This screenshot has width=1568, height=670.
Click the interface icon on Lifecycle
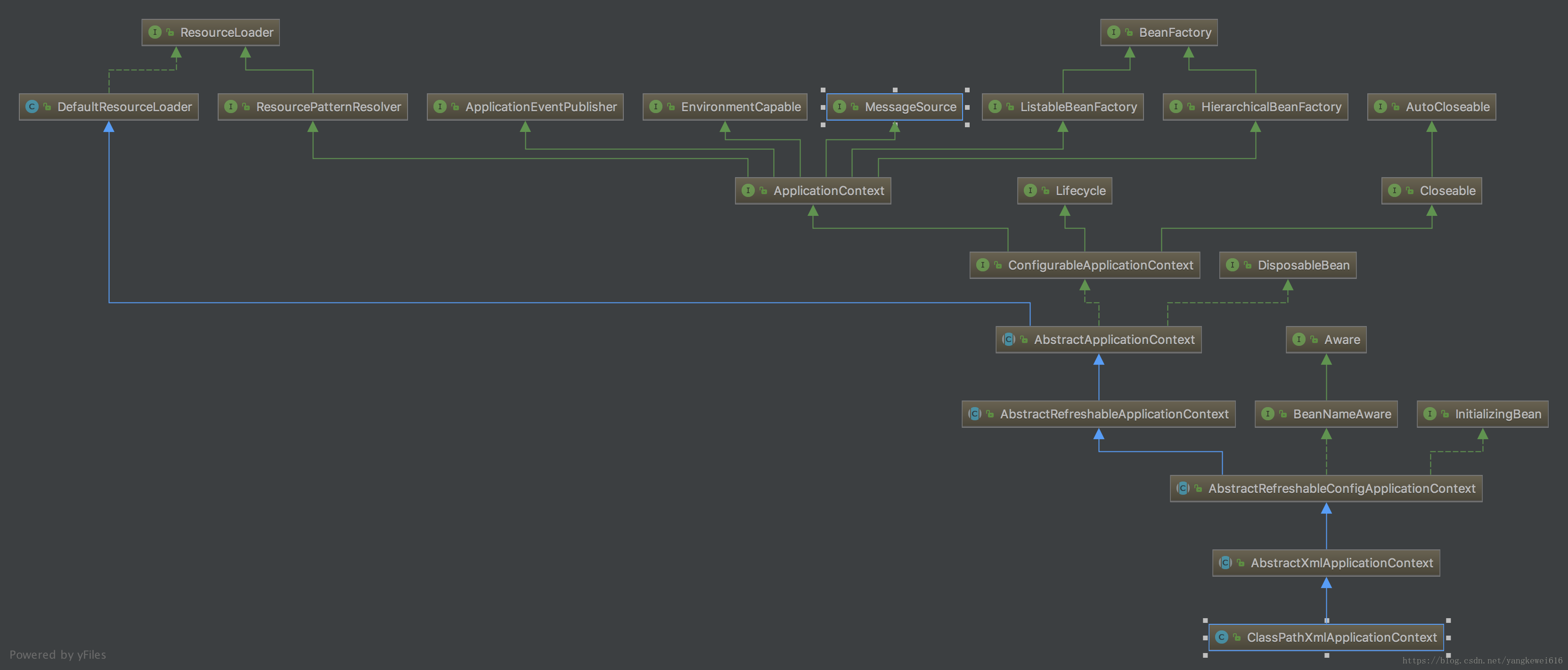tap(1030, 190)
